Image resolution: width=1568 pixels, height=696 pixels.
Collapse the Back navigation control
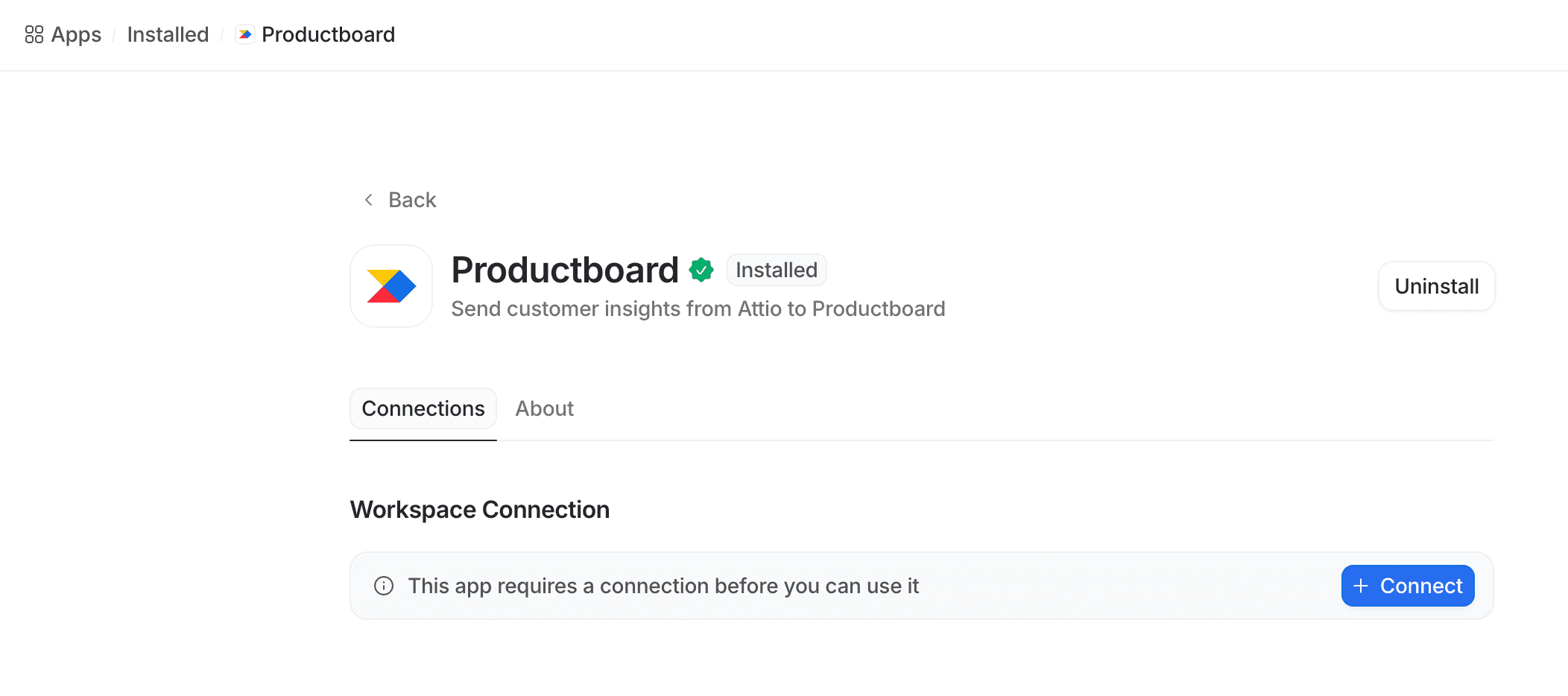click(399, 200)
